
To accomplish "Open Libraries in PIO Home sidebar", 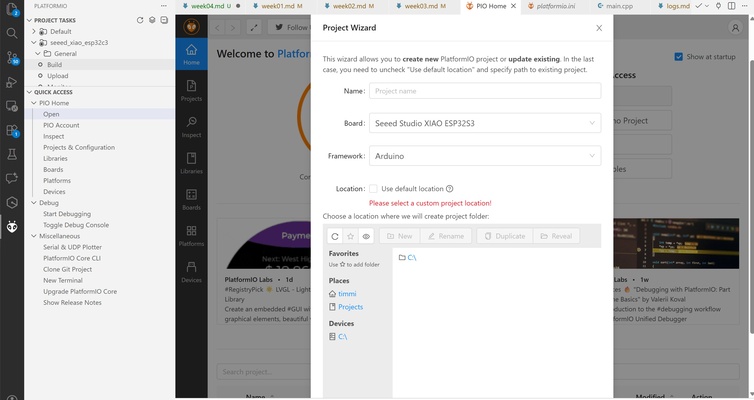I will (191, 163).
